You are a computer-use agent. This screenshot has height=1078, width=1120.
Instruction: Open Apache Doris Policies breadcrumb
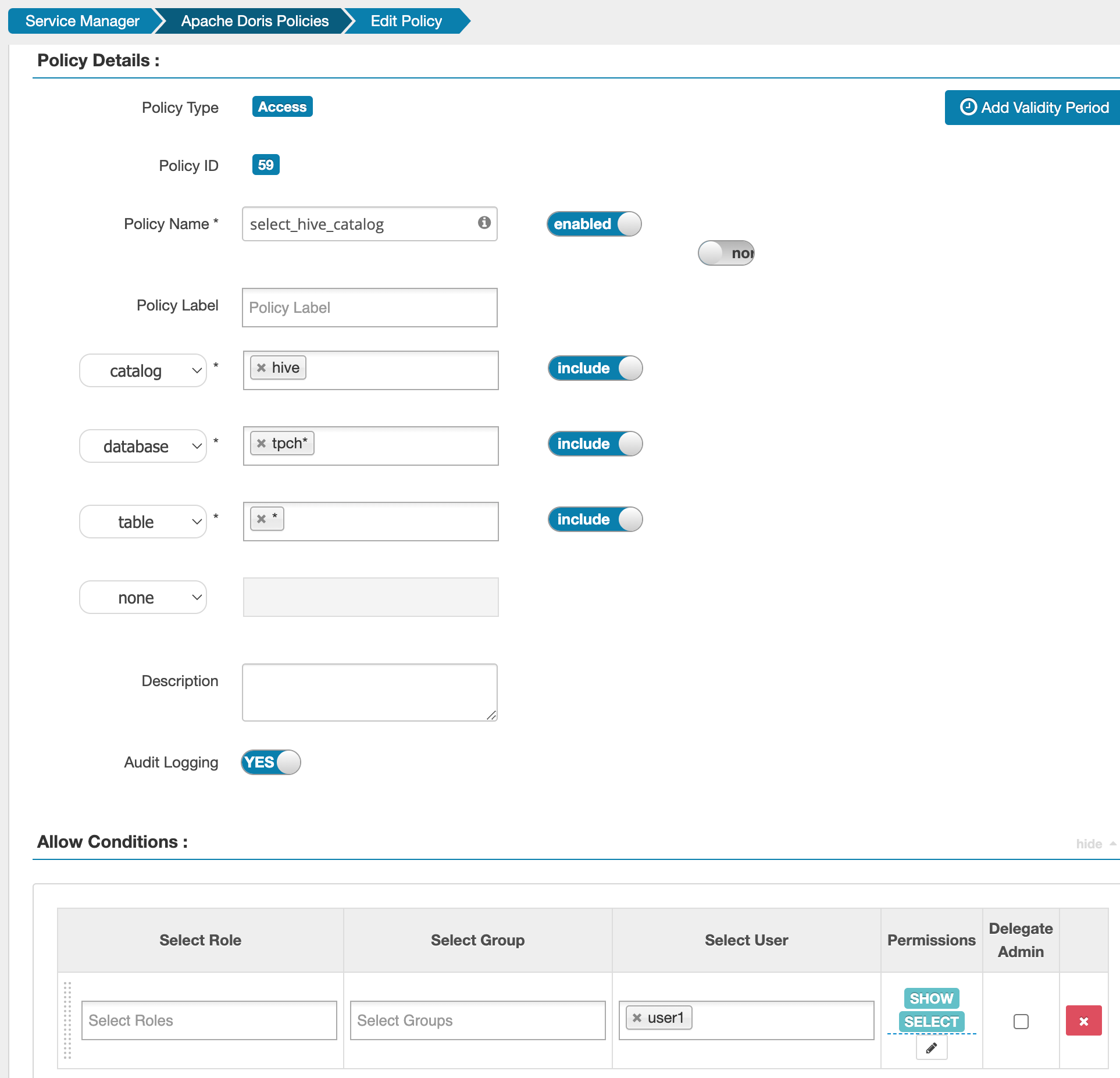point(255,21)
